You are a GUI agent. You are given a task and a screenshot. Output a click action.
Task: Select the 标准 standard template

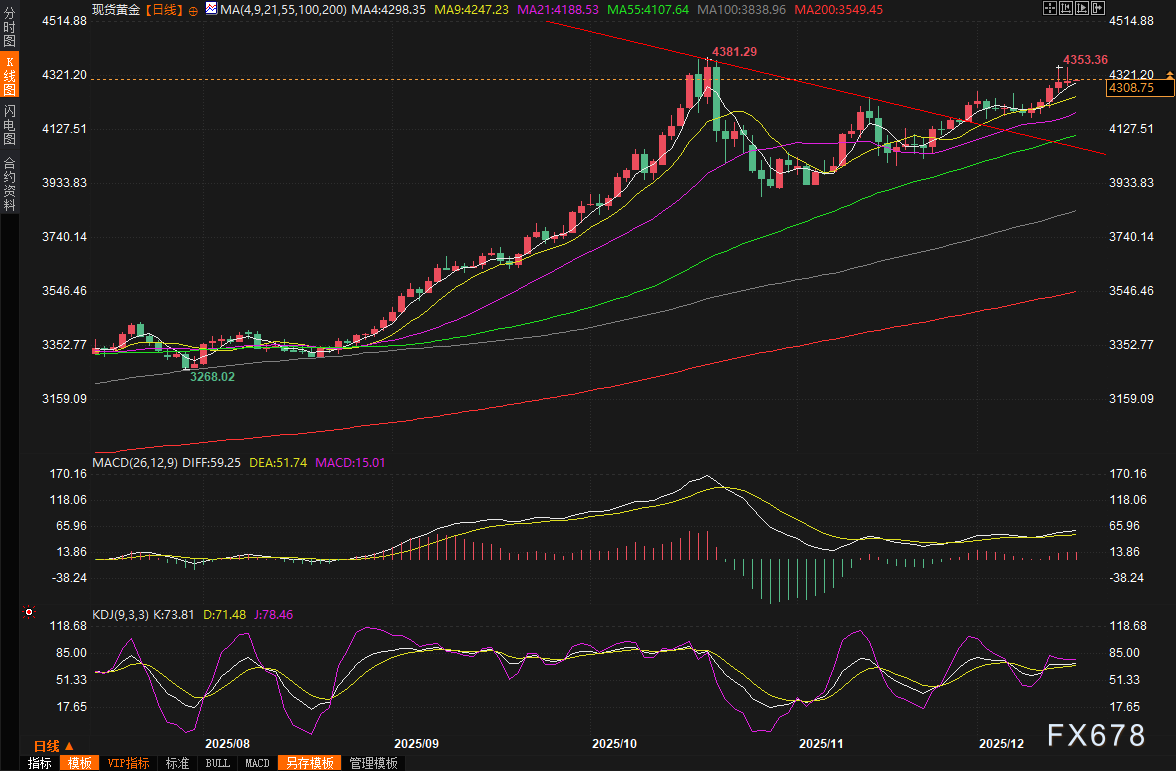pos(177,763)
